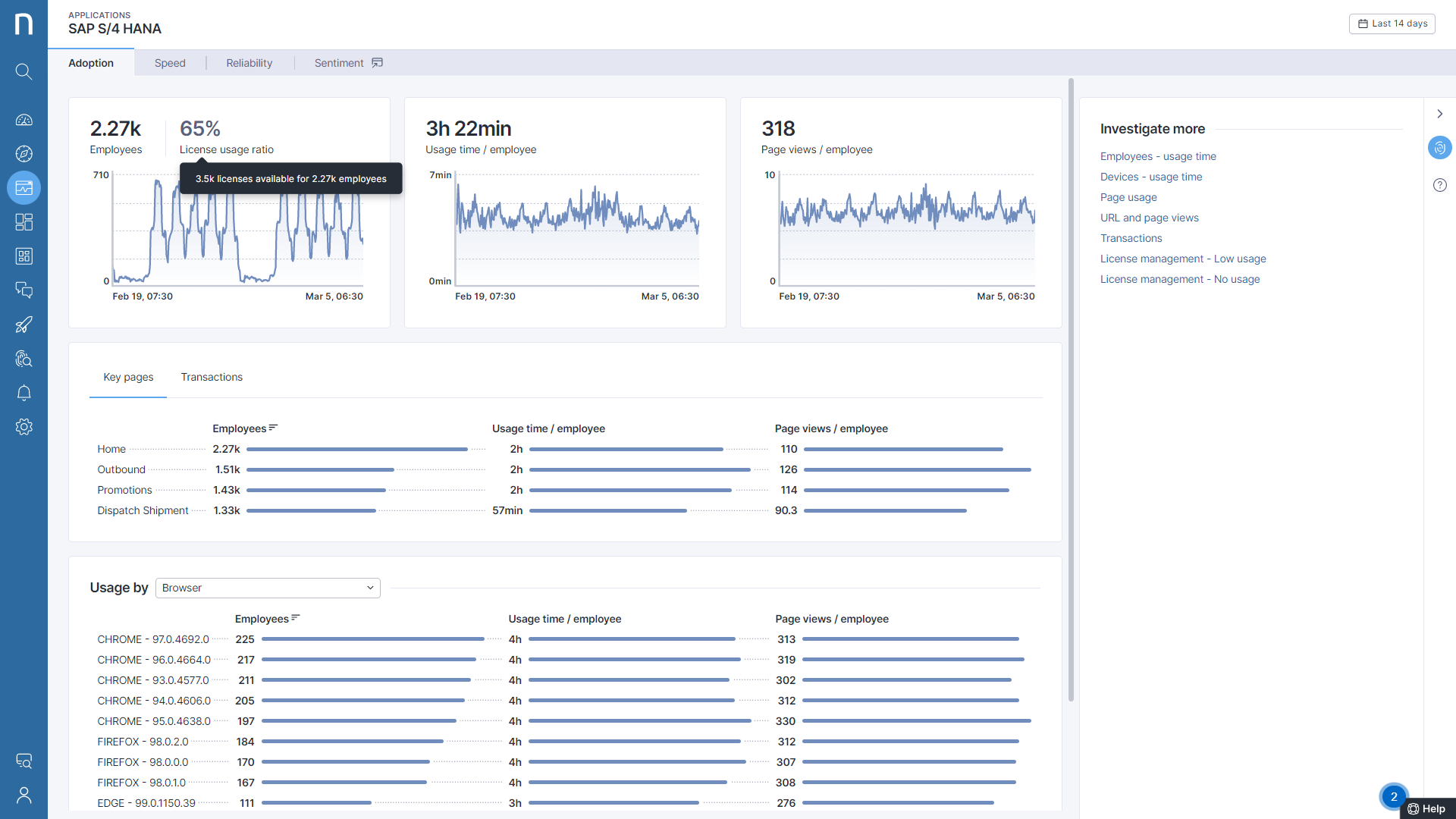Image resolution: width=1456 pixels, height=819 pixels.
Task: Open the Last 14 days date picker
Action: coord(1392,24)
